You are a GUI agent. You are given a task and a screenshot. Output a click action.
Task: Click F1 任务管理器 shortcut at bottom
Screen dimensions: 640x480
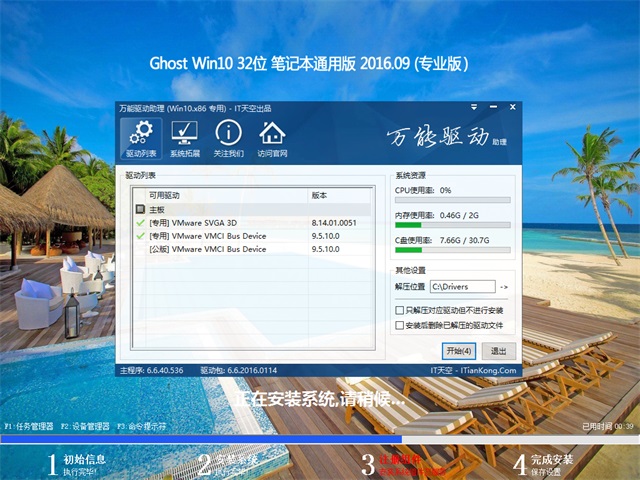tap(28, 426)
